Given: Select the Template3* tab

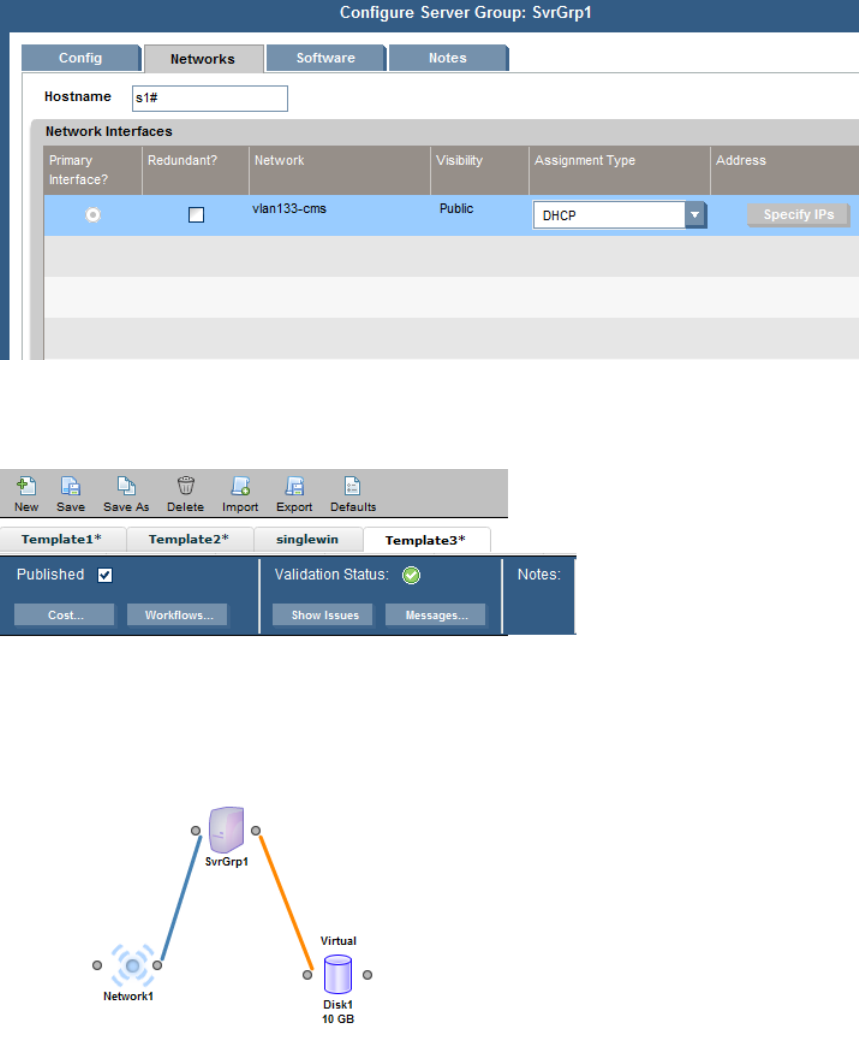Looking at the screenshot, I should click(x=426, y=540).
